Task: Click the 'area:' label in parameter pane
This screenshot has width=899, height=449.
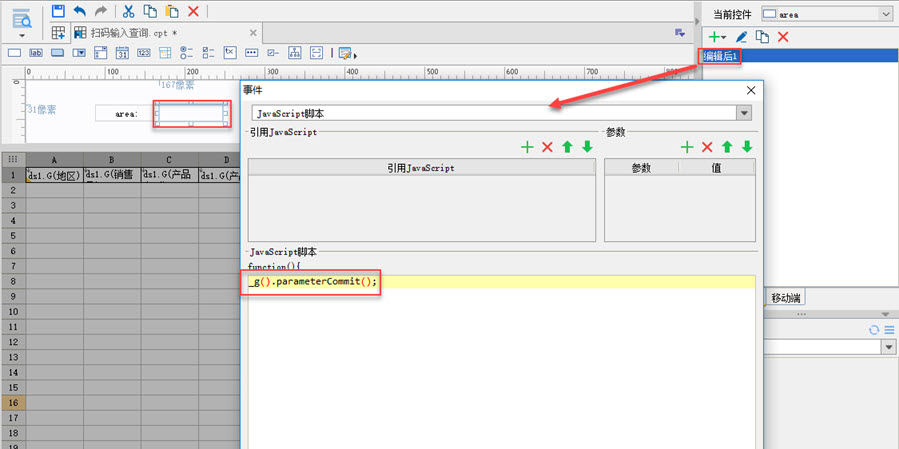Action: (x=126, y=114)
